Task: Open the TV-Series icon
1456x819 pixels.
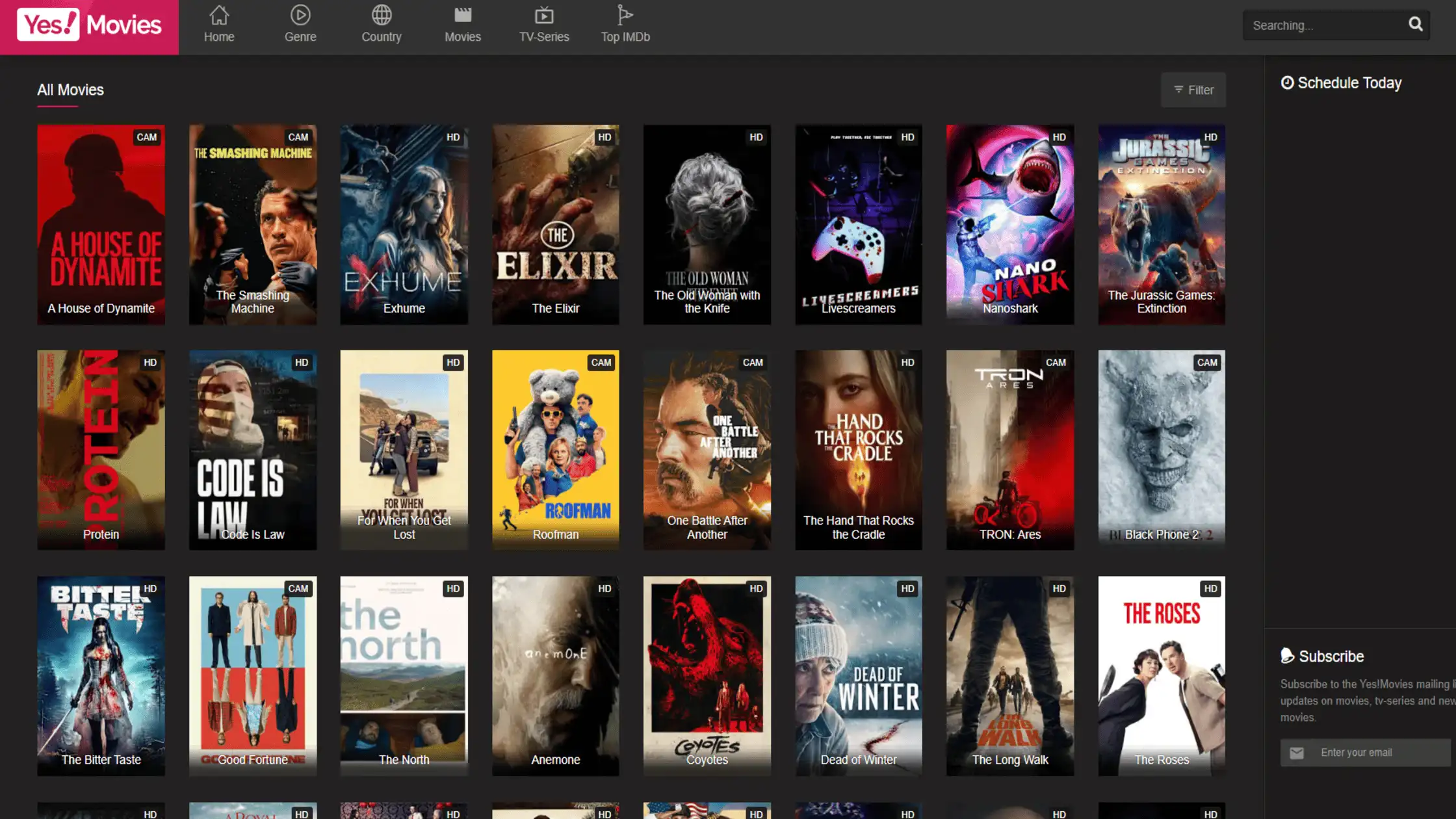Action: [544, 15]
